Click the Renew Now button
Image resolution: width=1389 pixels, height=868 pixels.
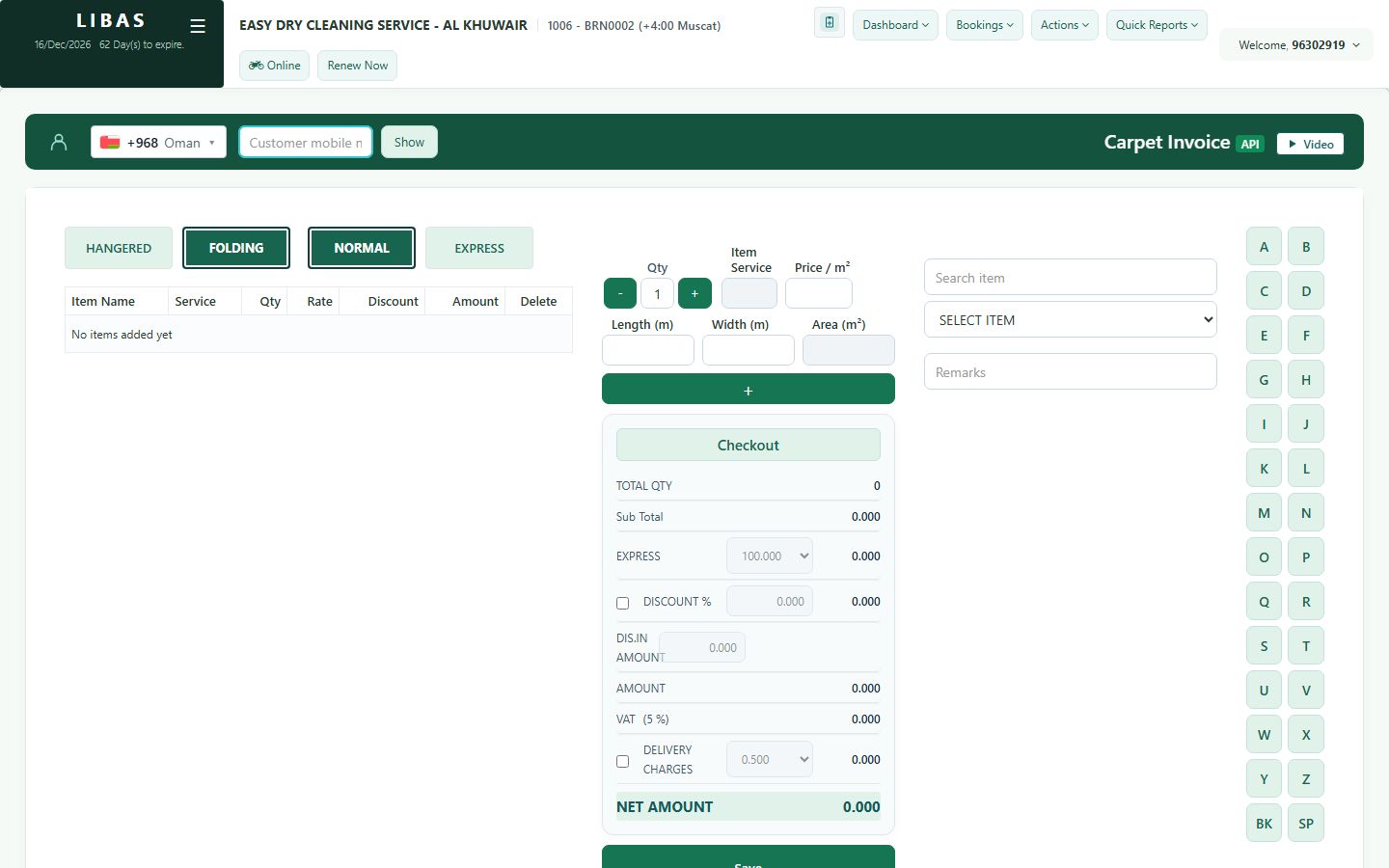357,66
